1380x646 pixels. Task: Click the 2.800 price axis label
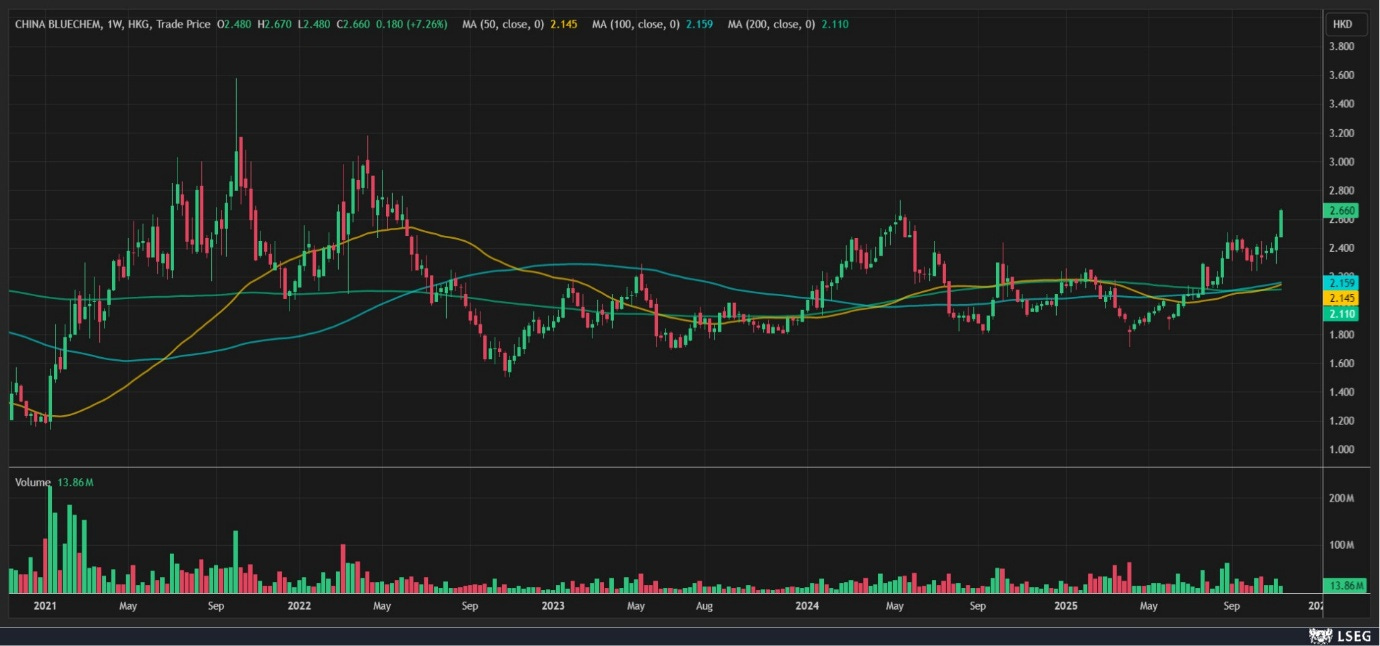[x=1341, y=190]
